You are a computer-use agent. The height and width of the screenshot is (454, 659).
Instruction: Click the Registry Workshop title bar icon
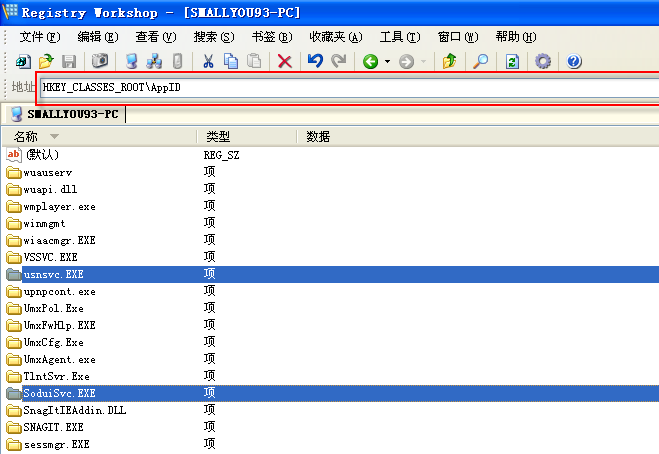pos(10,11)
